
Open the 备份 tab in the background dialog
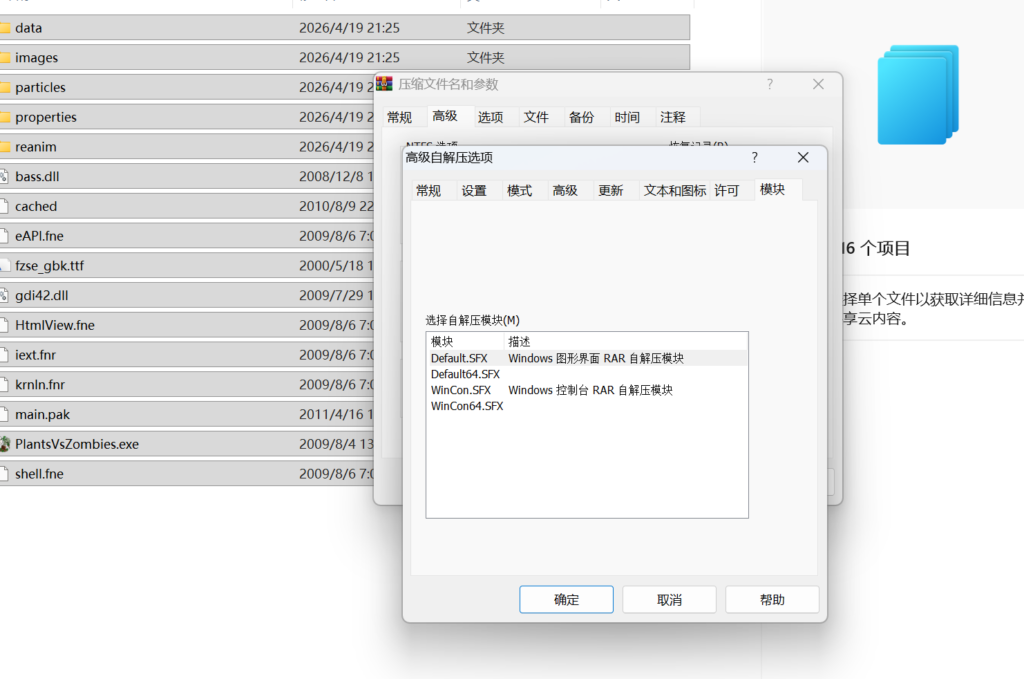pyautogui.click(x=581, y=117)
